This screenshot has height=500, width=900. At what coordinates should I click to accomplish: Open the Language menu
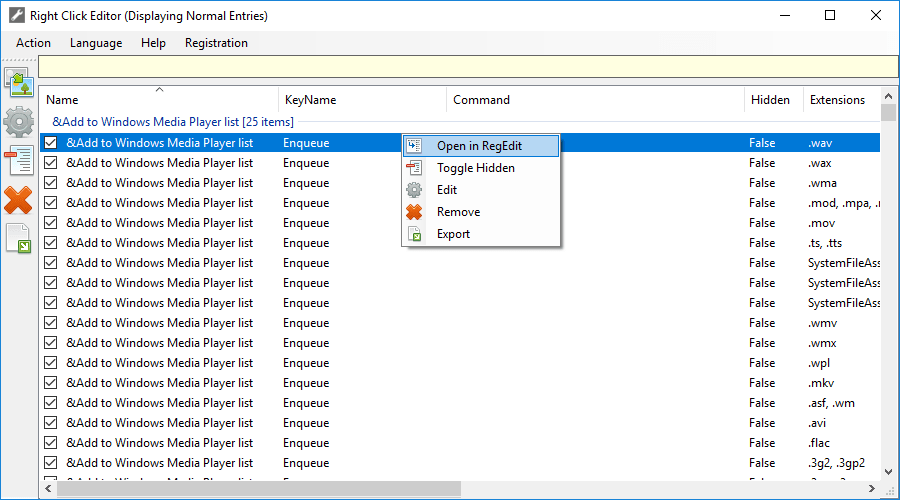96,43
